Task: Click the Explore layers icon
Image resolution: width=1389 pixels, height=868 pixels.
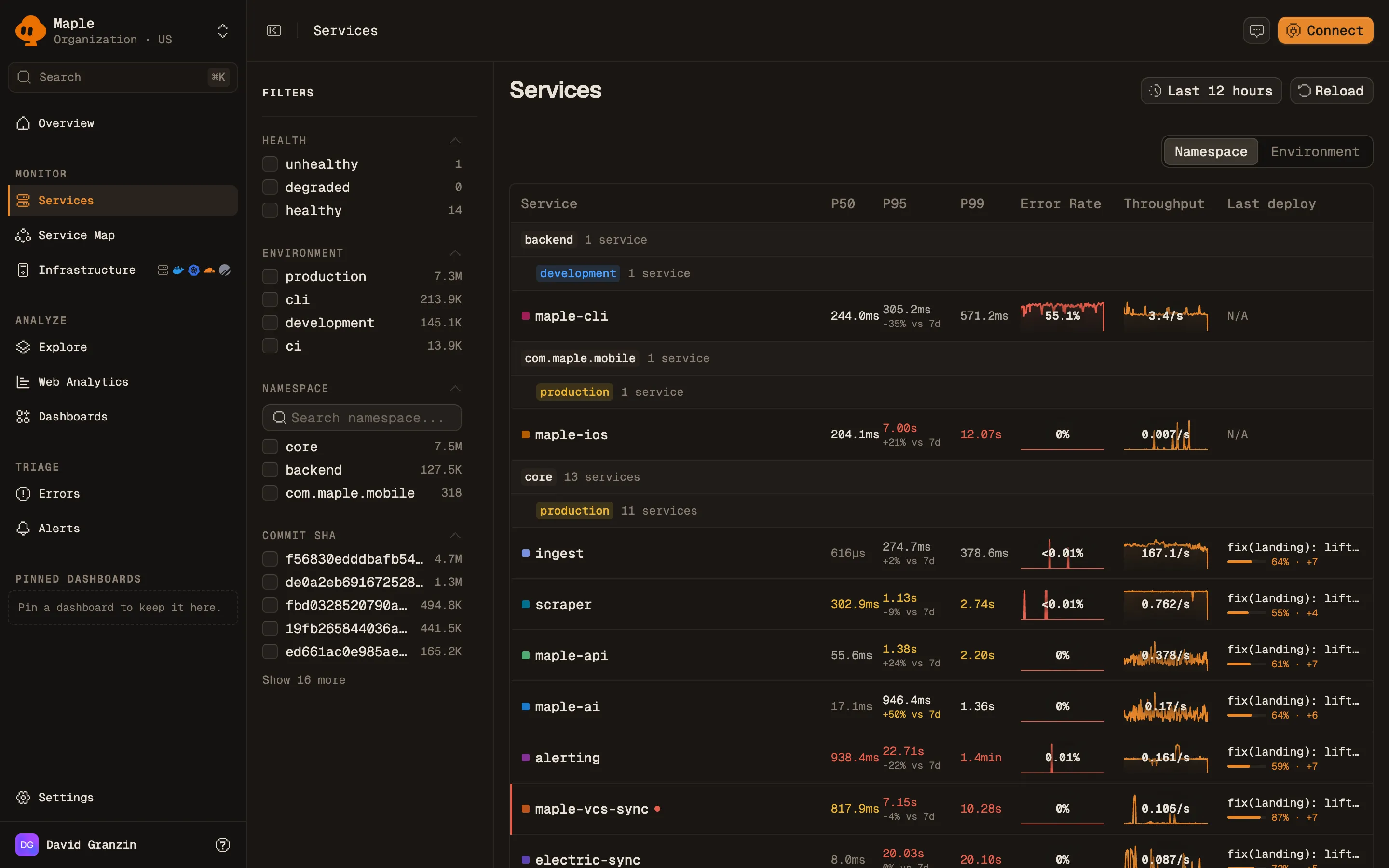Action: click(23, 347)
